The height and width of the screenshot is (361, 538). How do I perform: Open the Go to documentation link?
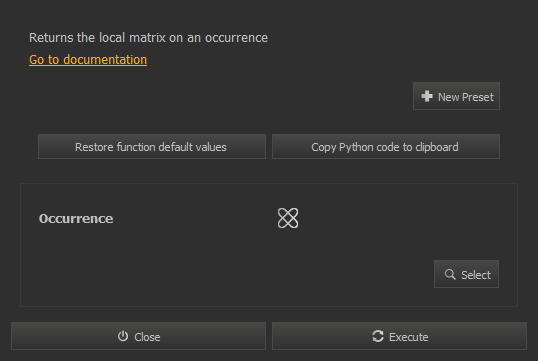(88, 60)
